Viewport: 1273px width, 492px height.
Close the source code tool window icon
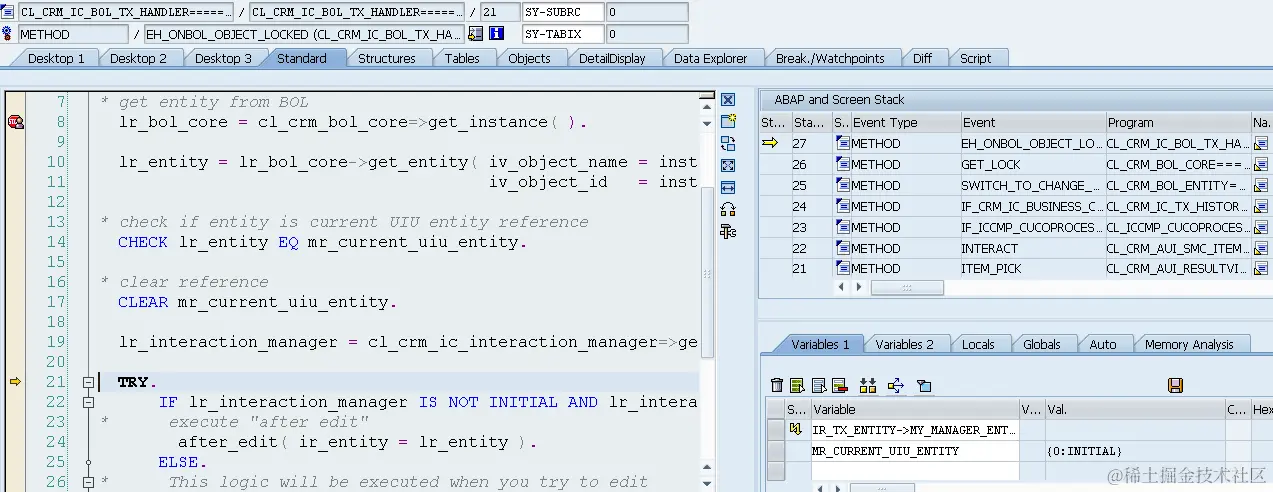[728, 100]
